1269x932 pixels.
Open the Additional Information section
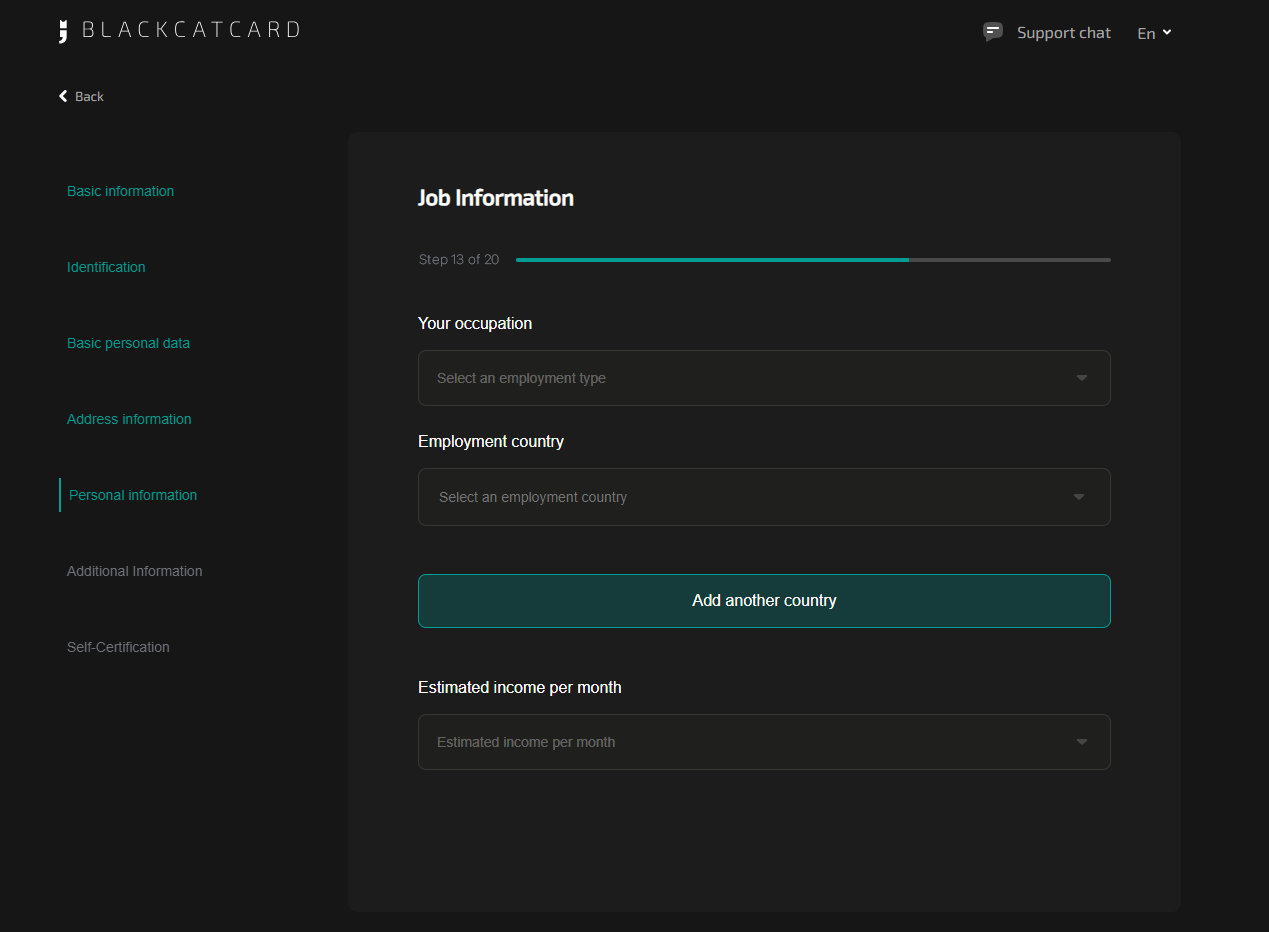pyautogui.click(x=134, y=571)
